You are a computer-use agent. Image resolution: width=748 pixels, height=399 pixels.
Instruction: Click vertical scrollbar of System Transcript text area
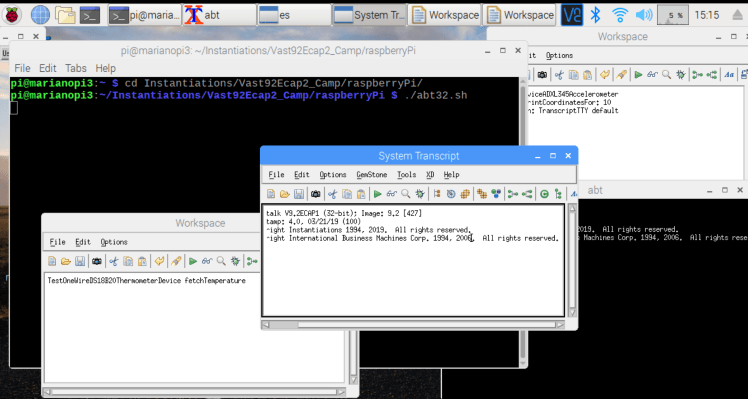573,260
